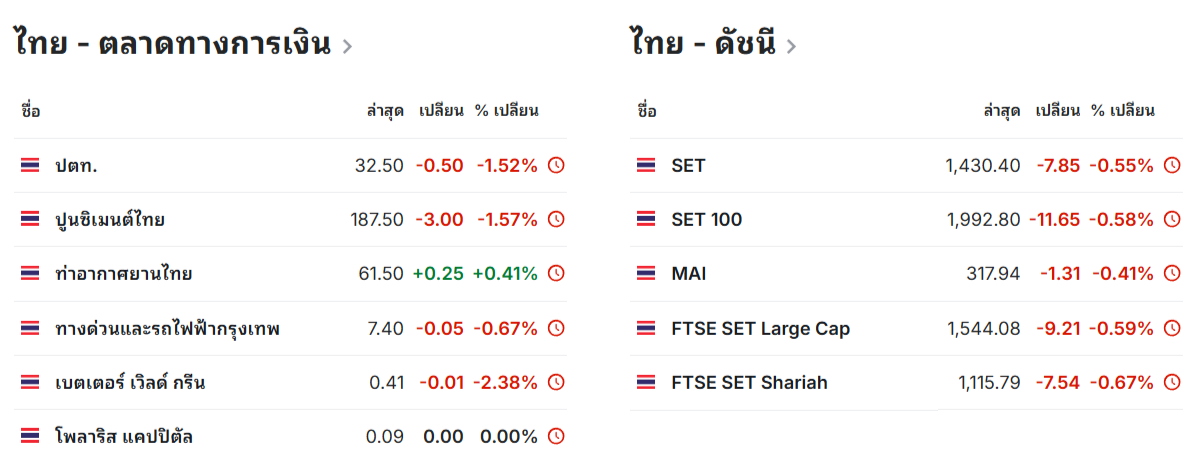Click the ชื่อ column header of the stocks table
The image size is (1195, 455).
point(30,111)
